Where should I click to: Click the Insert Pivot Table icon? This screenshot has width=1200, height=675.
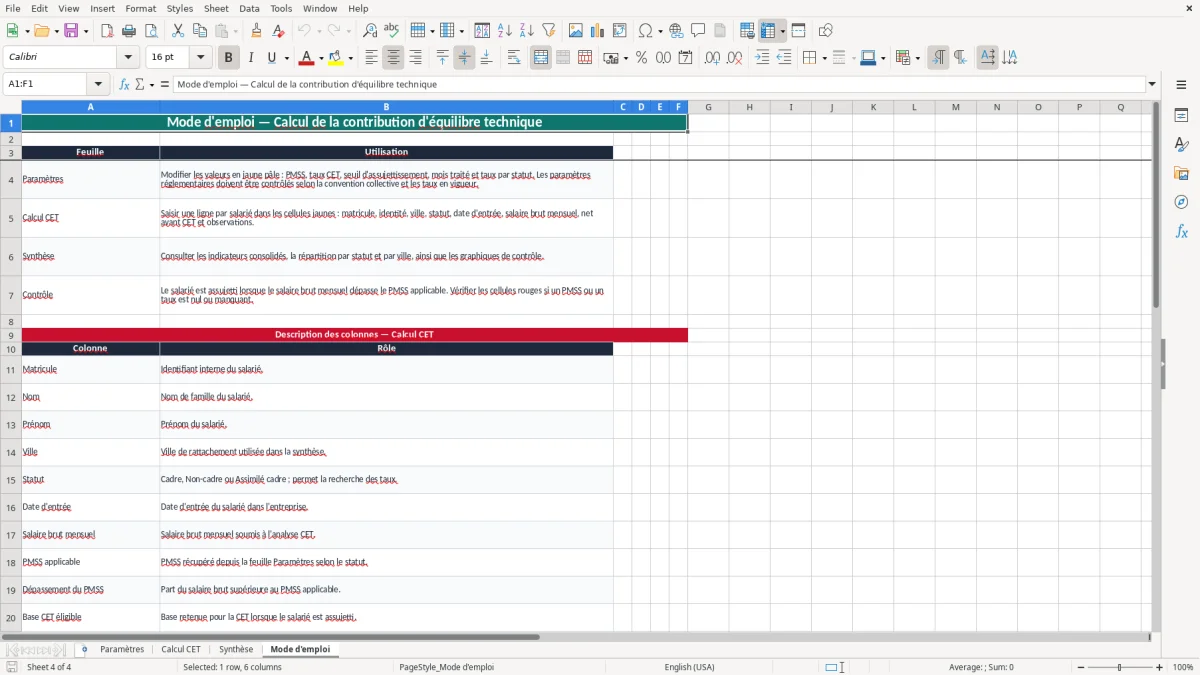click(620, 31)
